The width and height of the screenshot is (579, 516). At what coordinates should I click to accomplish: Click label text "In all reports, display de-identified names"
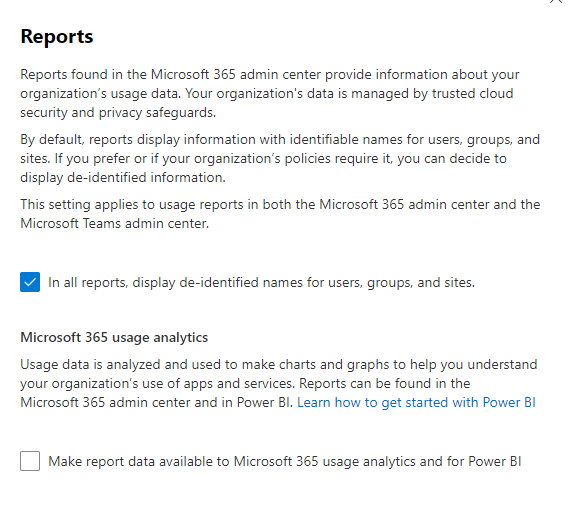coord(176,283)
